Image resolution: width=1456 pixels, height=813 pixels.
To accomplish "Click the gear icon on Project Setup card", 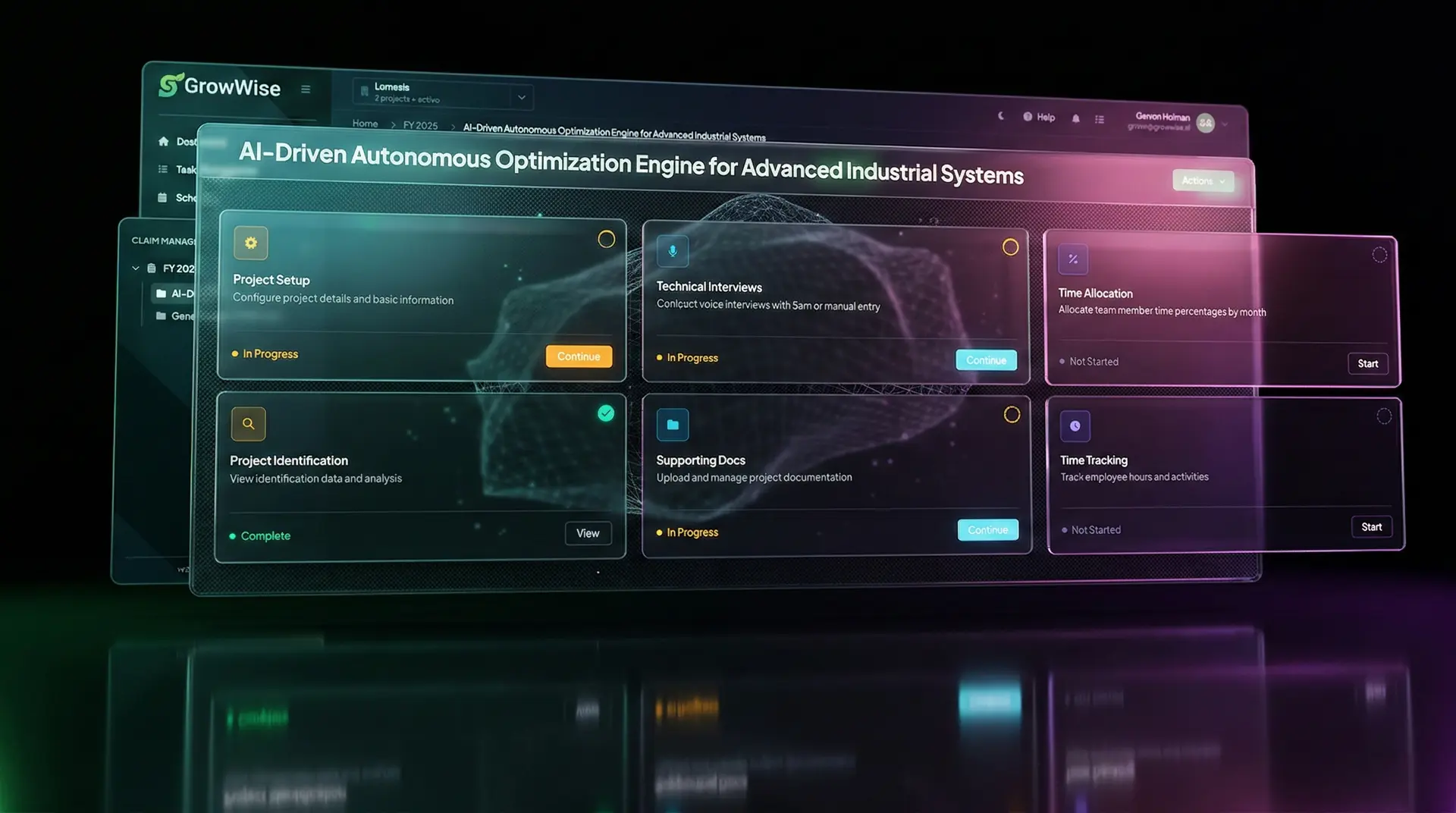I will tap(251, 243).
